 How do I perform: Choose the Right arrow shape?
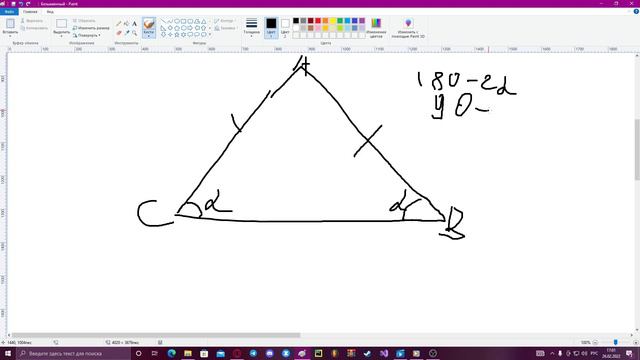point(190,28)
